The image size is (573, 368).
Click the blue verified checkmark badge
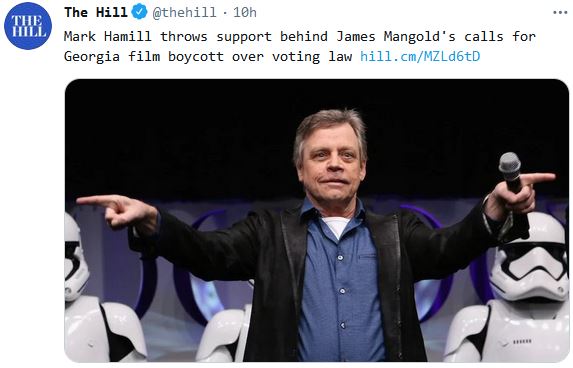click(139, 12)
